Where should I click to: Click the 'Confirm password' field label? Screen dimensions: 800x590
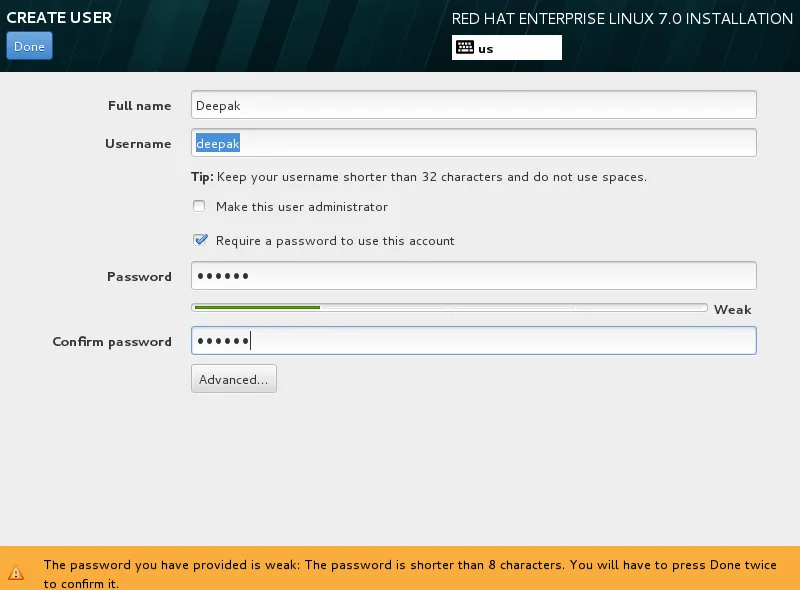(x=112, y=341)
